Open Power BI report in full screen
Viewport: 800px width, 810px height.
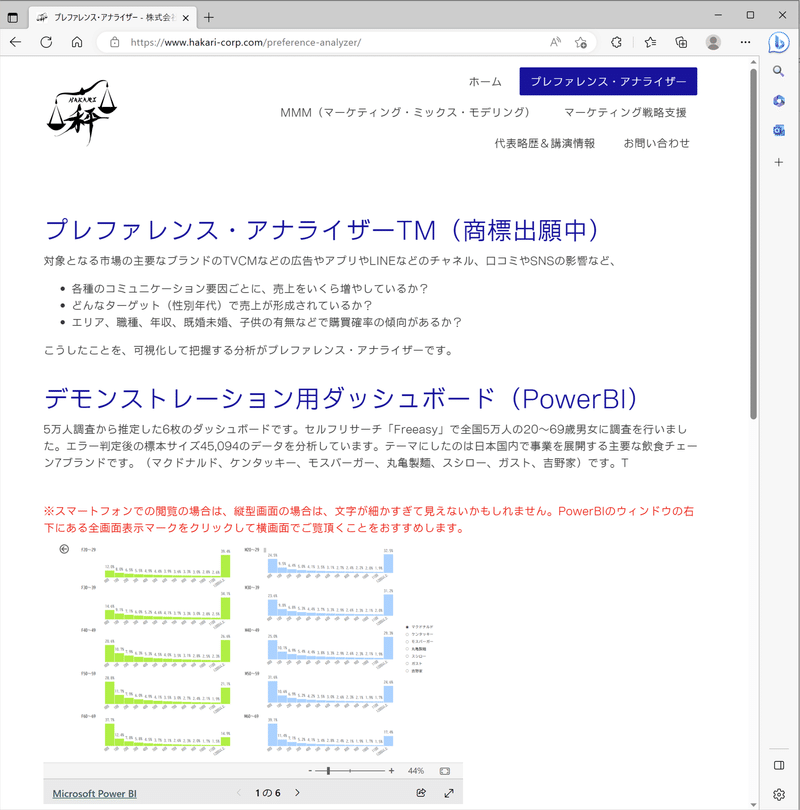pyautogui.click(x=449, y=792)
